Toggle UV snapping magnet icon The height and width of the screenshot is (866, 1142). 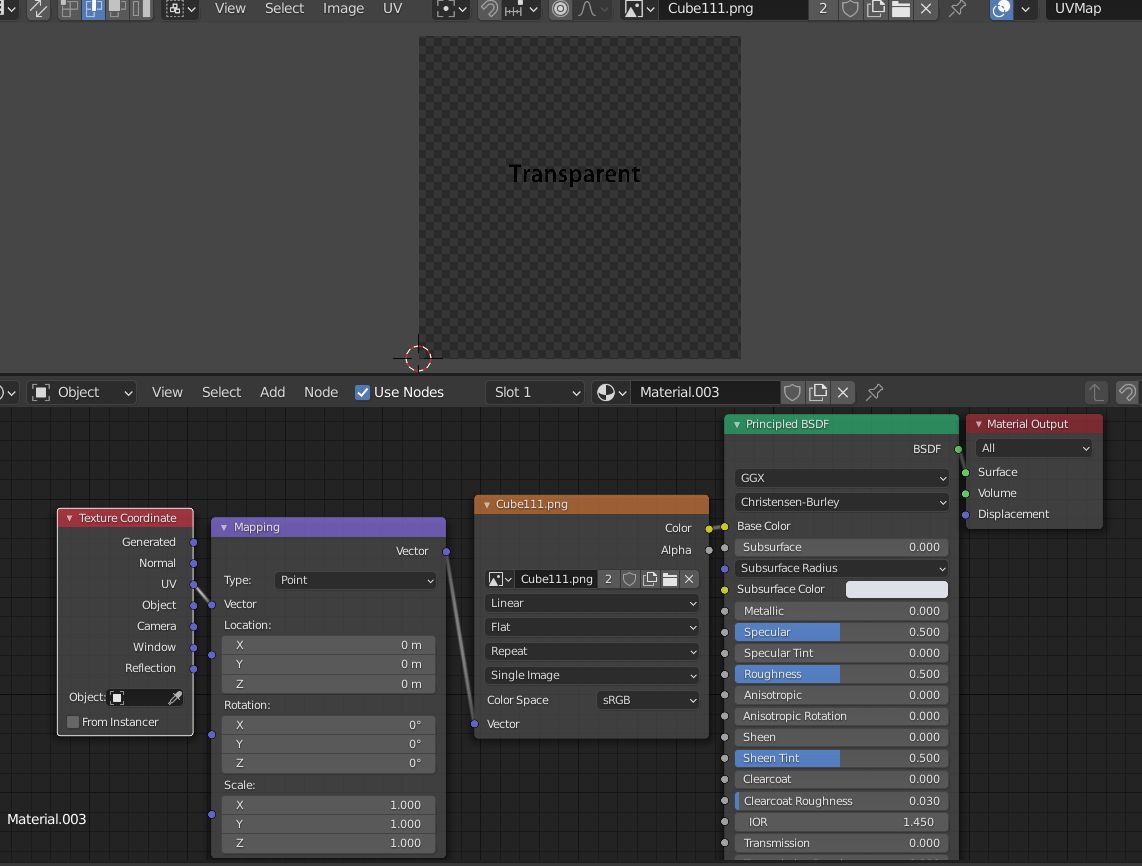pos(489,9)
